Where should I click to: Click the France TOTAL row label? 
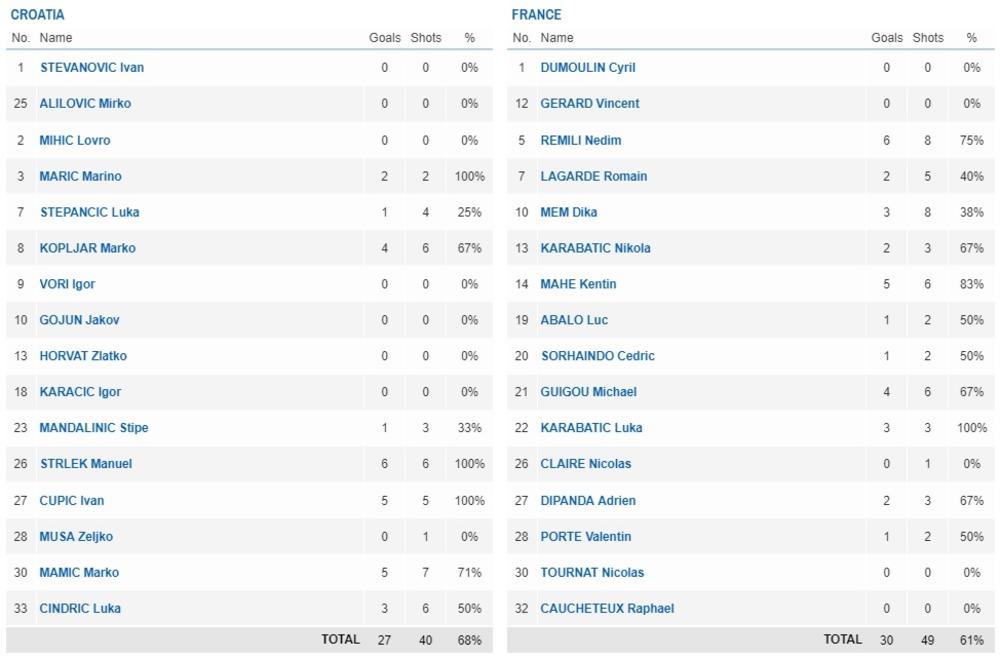pyautogui.click(x=842, y=639)
